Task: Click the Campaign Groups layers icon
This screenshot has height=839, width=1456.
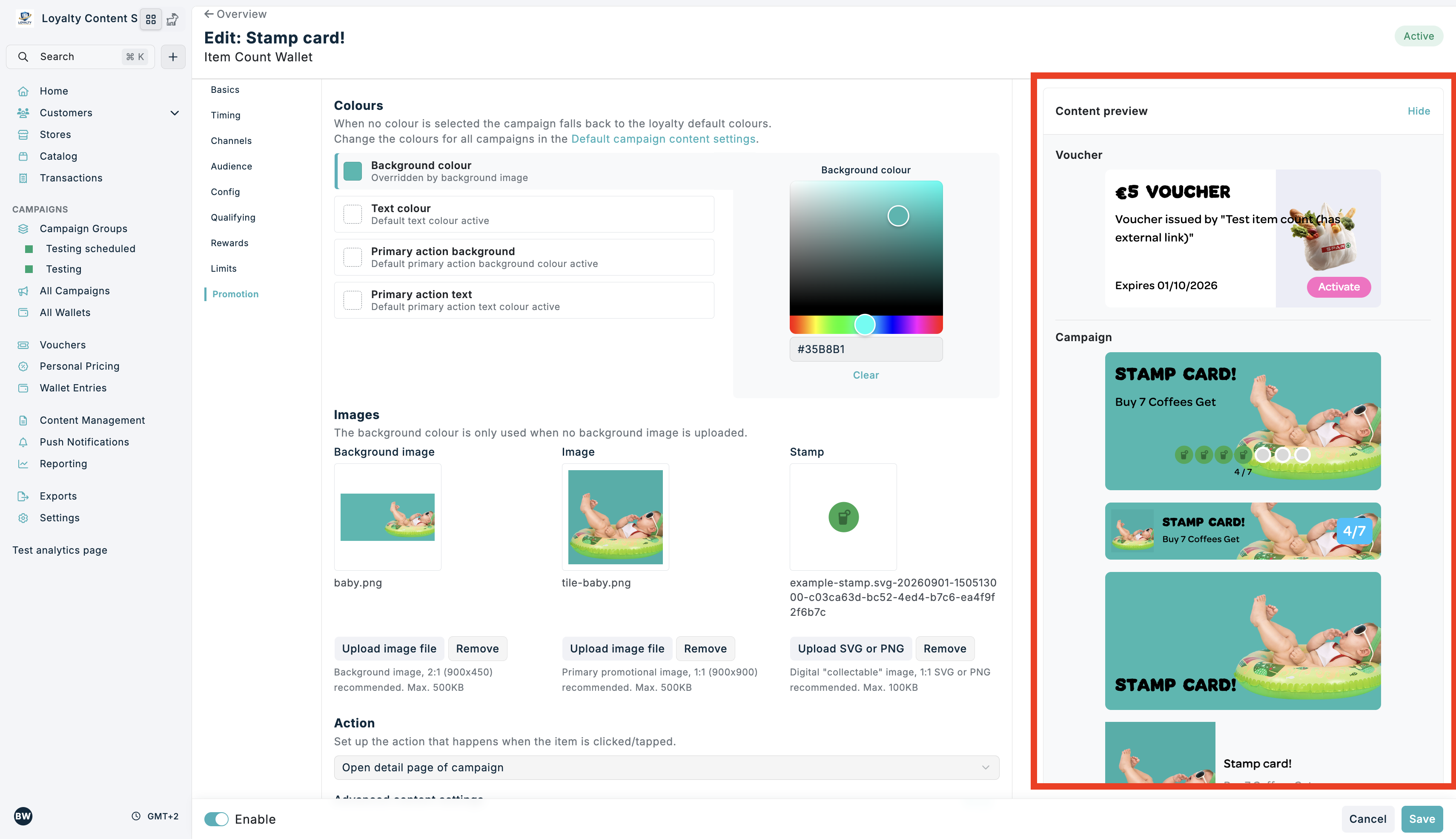Action: point(23,229)
